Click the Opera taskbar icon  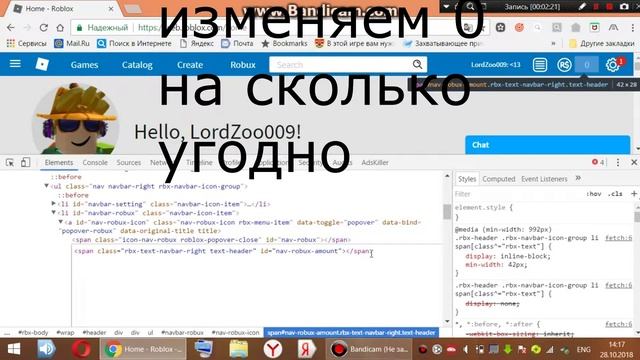pos(81,349)
